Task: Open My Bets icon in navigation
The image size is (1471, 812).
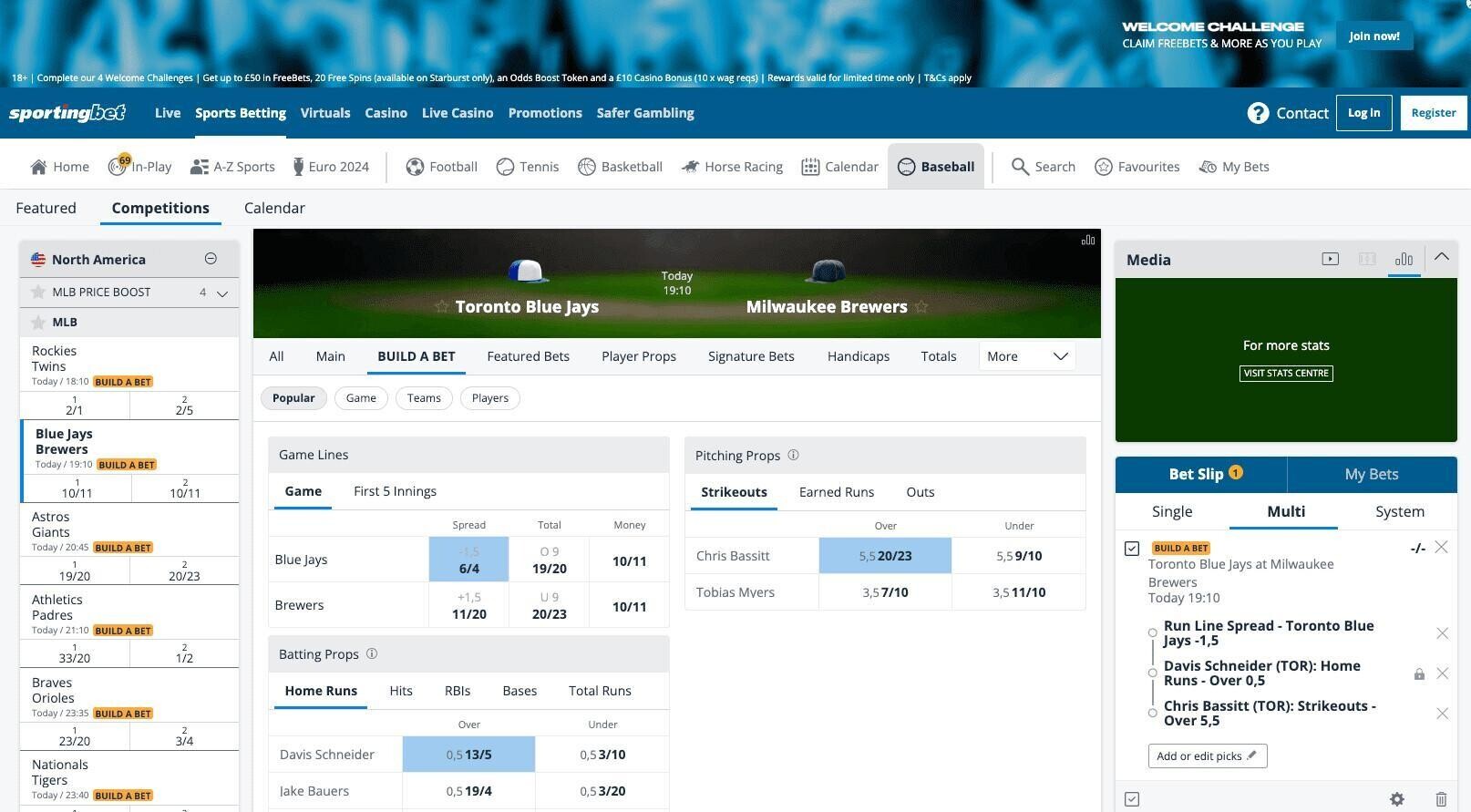Action: 1208,167
